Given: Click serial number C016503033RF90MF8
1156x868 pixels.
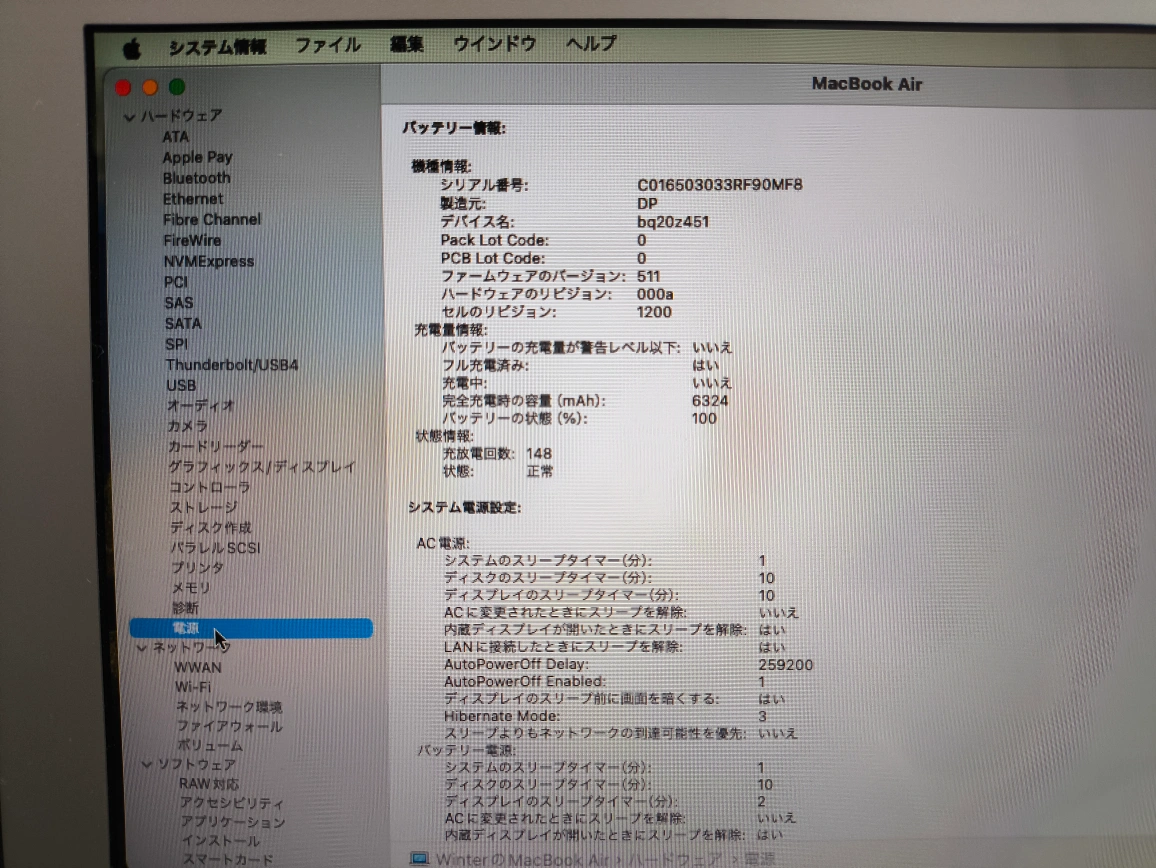Looking at the screenshot, I should point(720,184).
